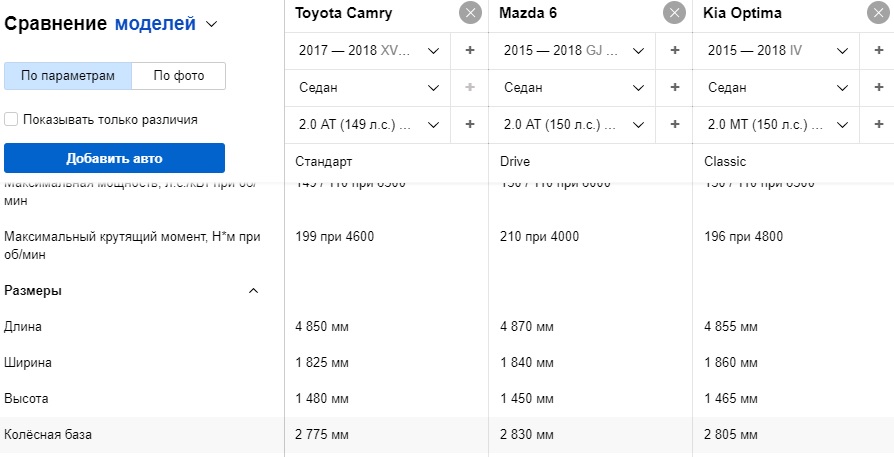894x457 pixels.
Task: Remove Mazda 6 with the X icon
Action: (674, 13)
